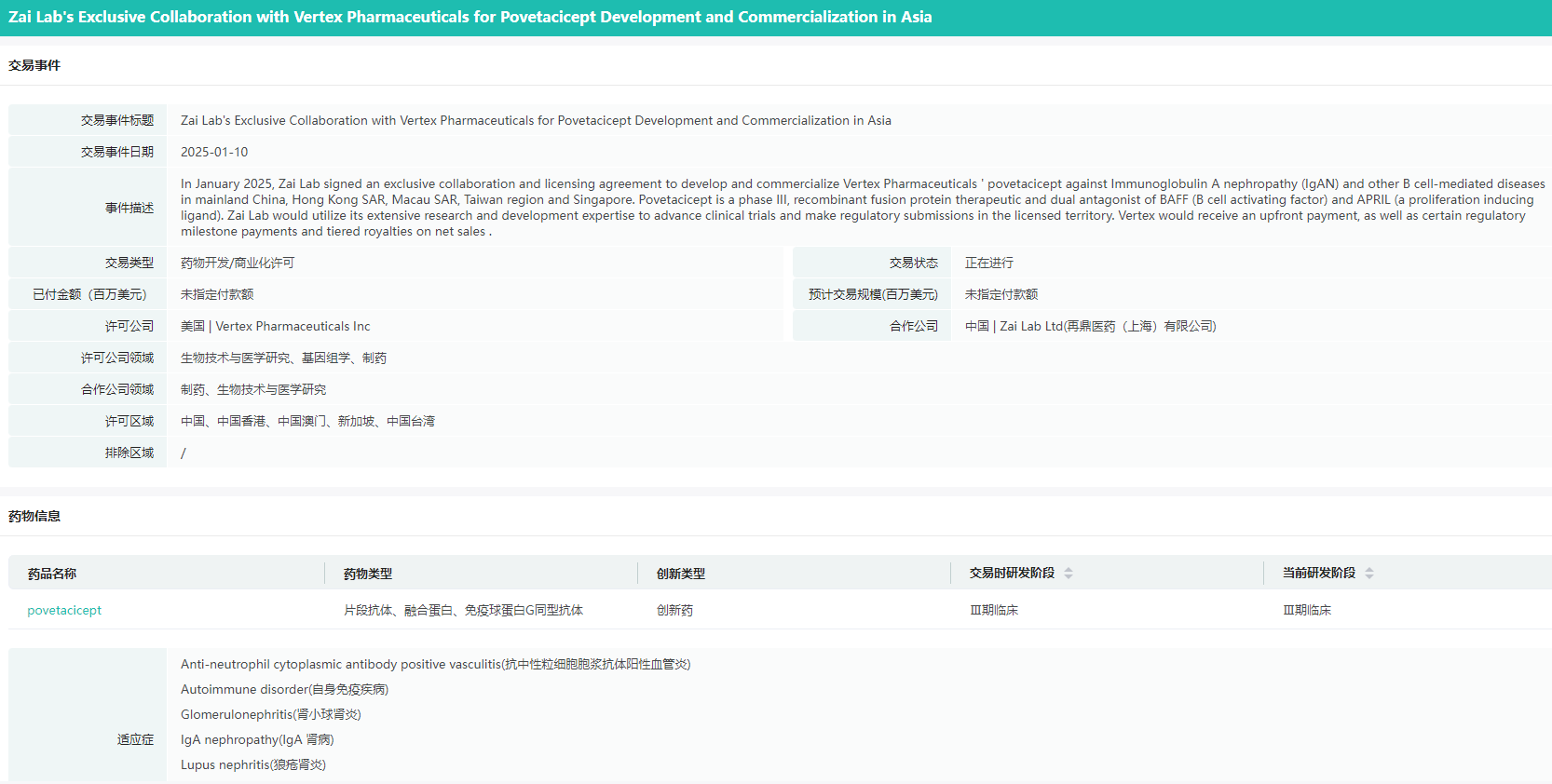Screen dimensions: 1552x784
Task: Select 美国 | Vertex Pharmaceuticals Inc value
Action: point(276,326)
